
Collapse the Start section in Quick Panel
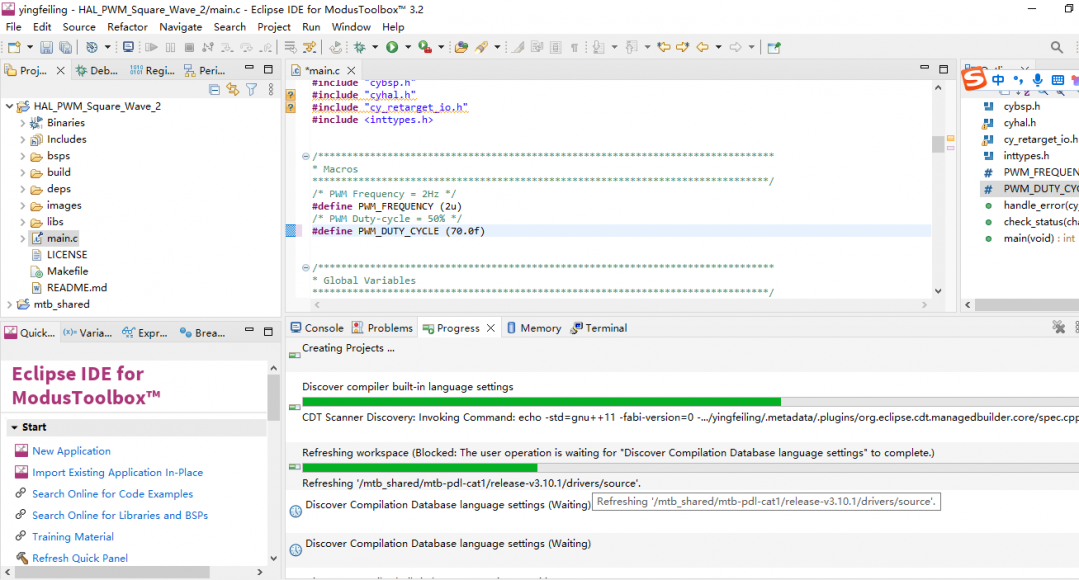[x=14, y=427]
